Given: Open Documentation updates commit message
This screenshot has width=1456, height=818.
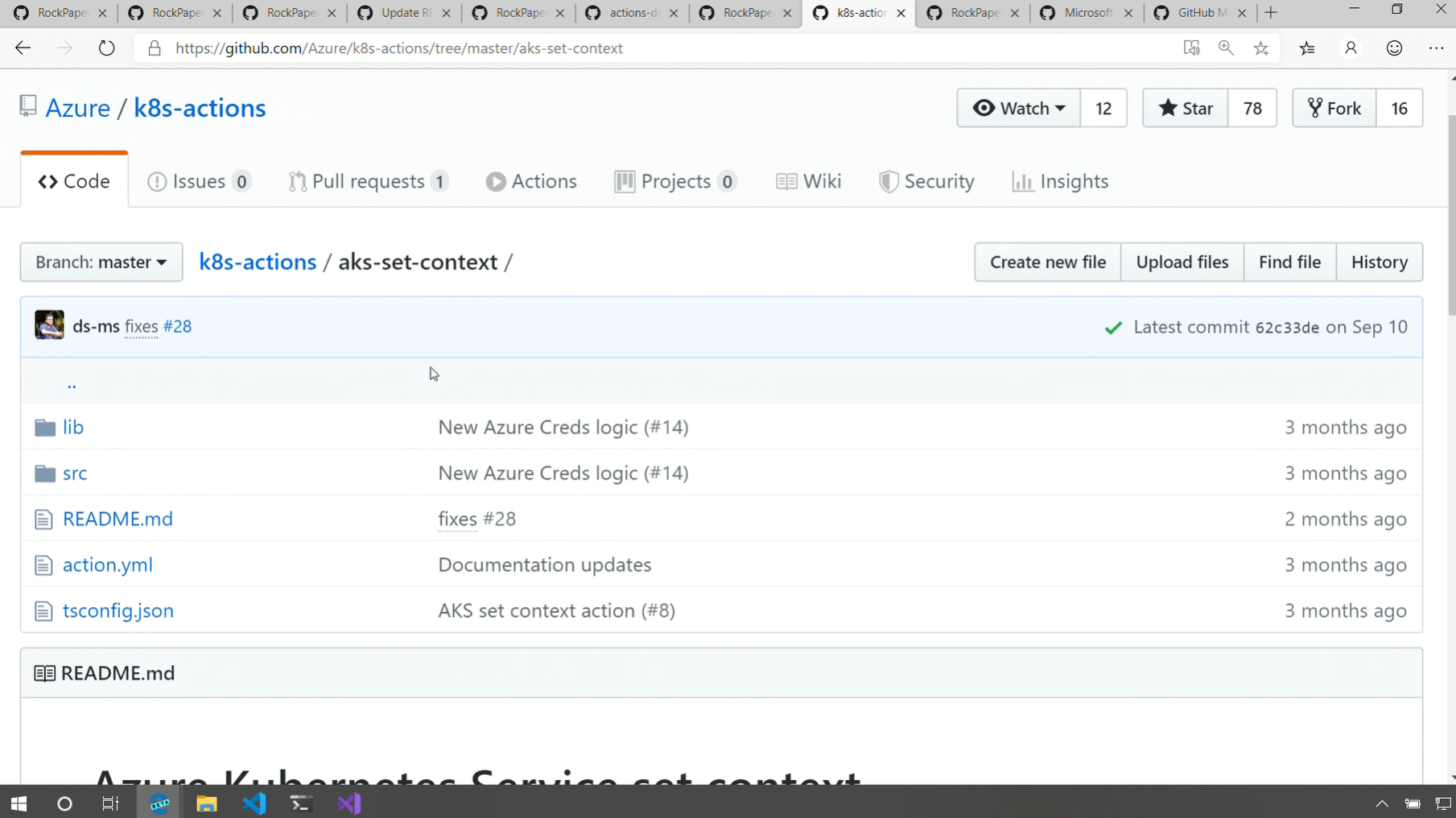Looking at the screenshot, I should [545, 564].
